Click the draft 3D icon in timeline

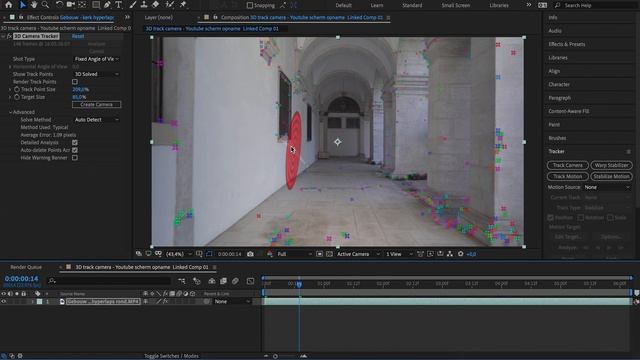pyautogui.click(x=197, y=281)
